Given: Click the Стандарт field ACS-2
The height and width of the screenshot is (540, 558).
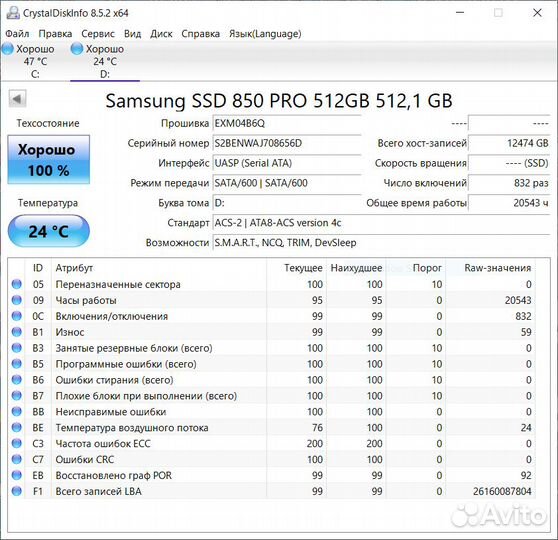Looking at the screenshot, I should coord(381,223).
